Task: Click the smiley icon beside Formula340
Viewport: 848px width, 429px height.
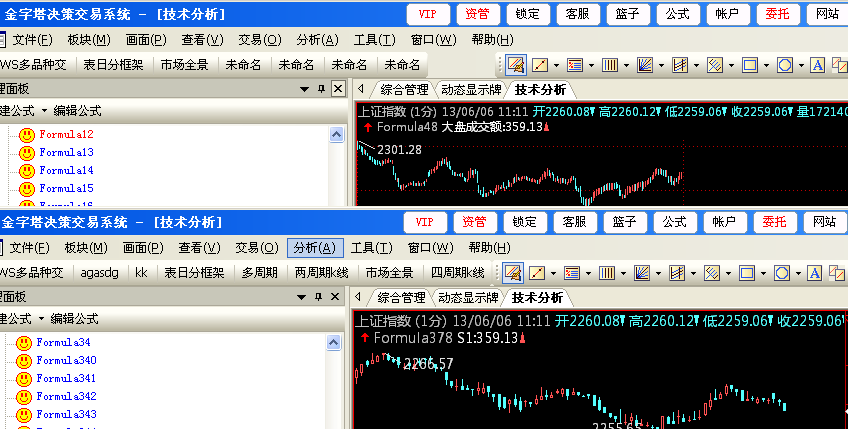Action: point(24,361)
